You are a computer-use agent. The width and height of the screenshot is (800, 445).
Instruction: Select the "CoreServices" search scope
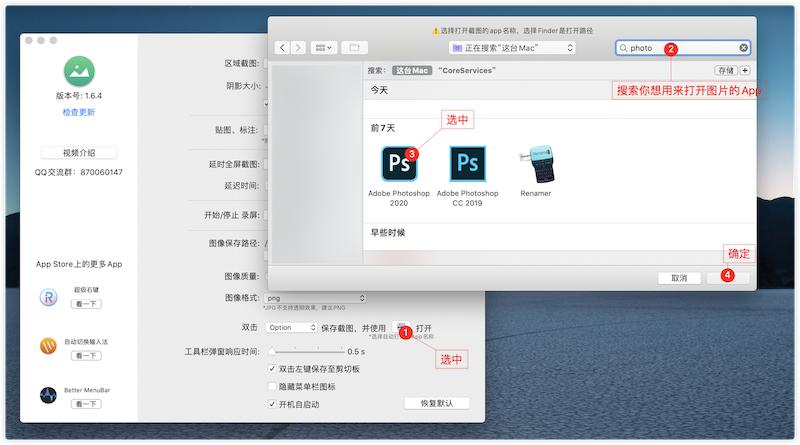(467, 70)
